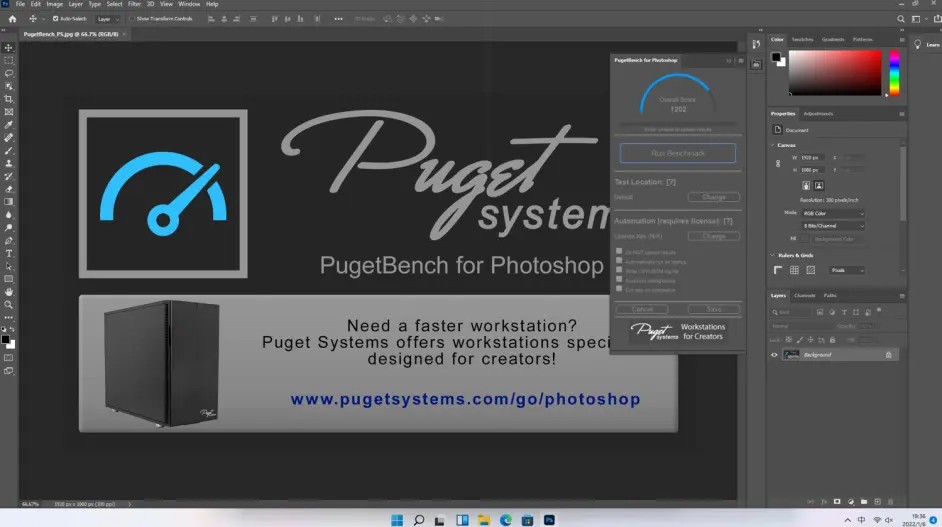This screenshot has height=527, width=942.
Task: Switch to the Swatches tab
Action: (x=802, y=40)
